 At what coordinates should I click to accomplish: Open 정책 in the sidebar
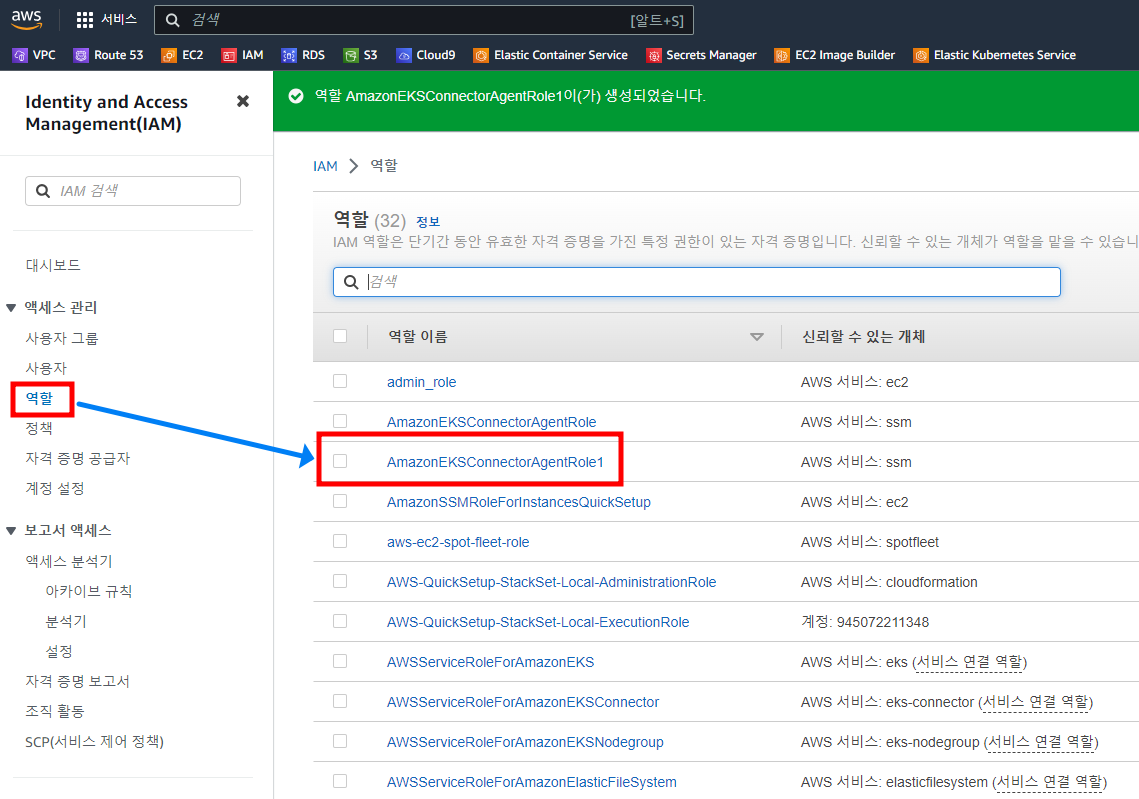[x=39, y=429]
